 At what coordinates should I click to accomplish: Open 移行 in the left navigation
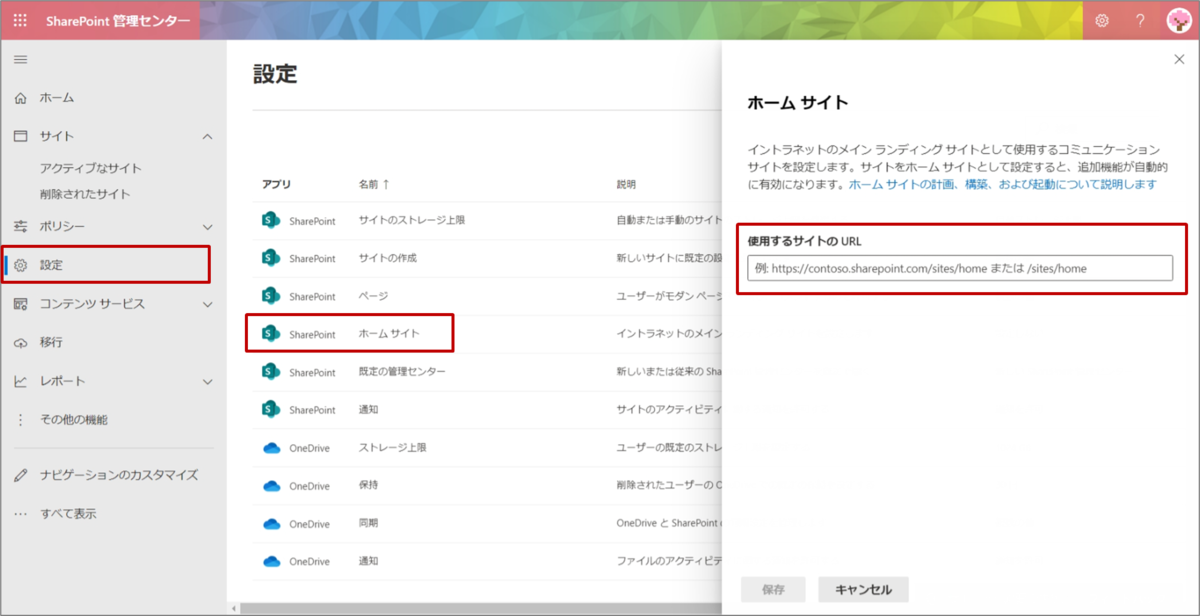pyautogui.click(x=51, y=342)
